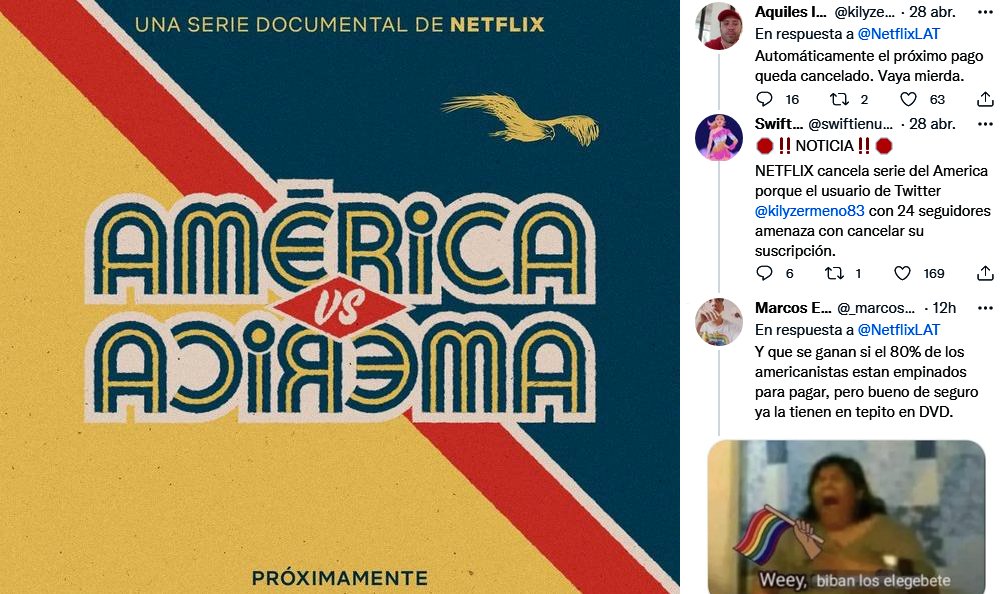Reply to Aquiles' tweet via comment icon

coord(764,99)
